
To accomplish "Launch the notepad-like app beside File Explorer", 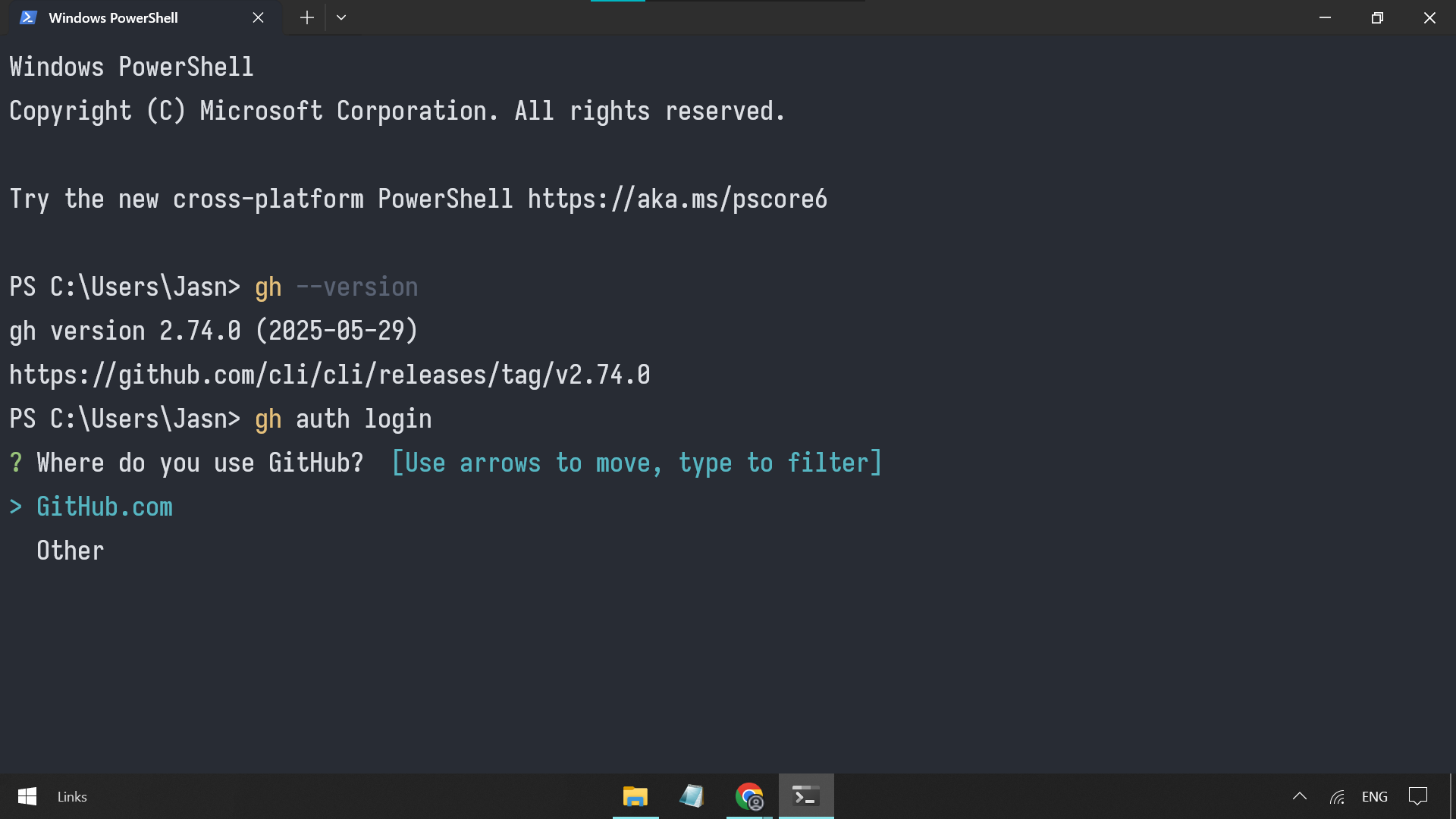I will pyautogui.click(x=692, y=796).
